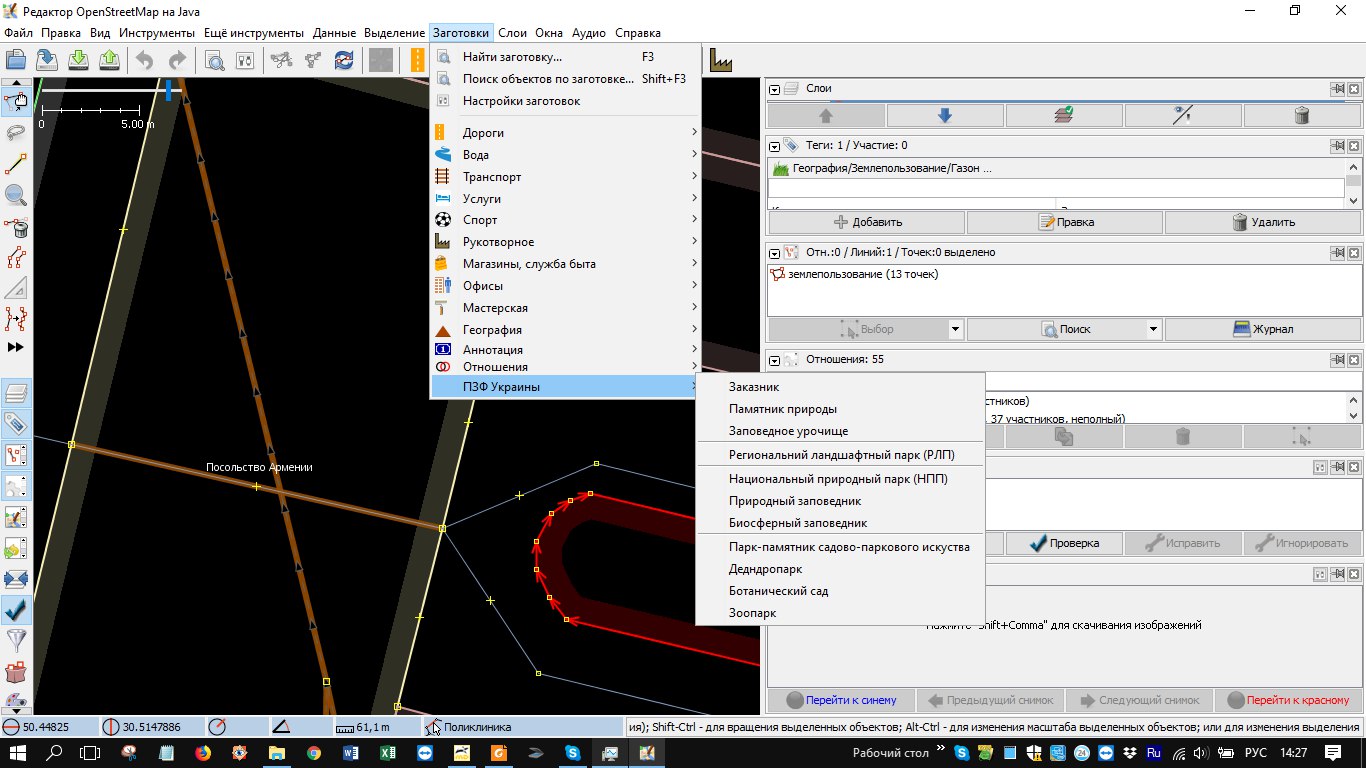Click the Проверка validation button
The width and height of the screenshot is (1366, 768).
[x=1064, y=543]
